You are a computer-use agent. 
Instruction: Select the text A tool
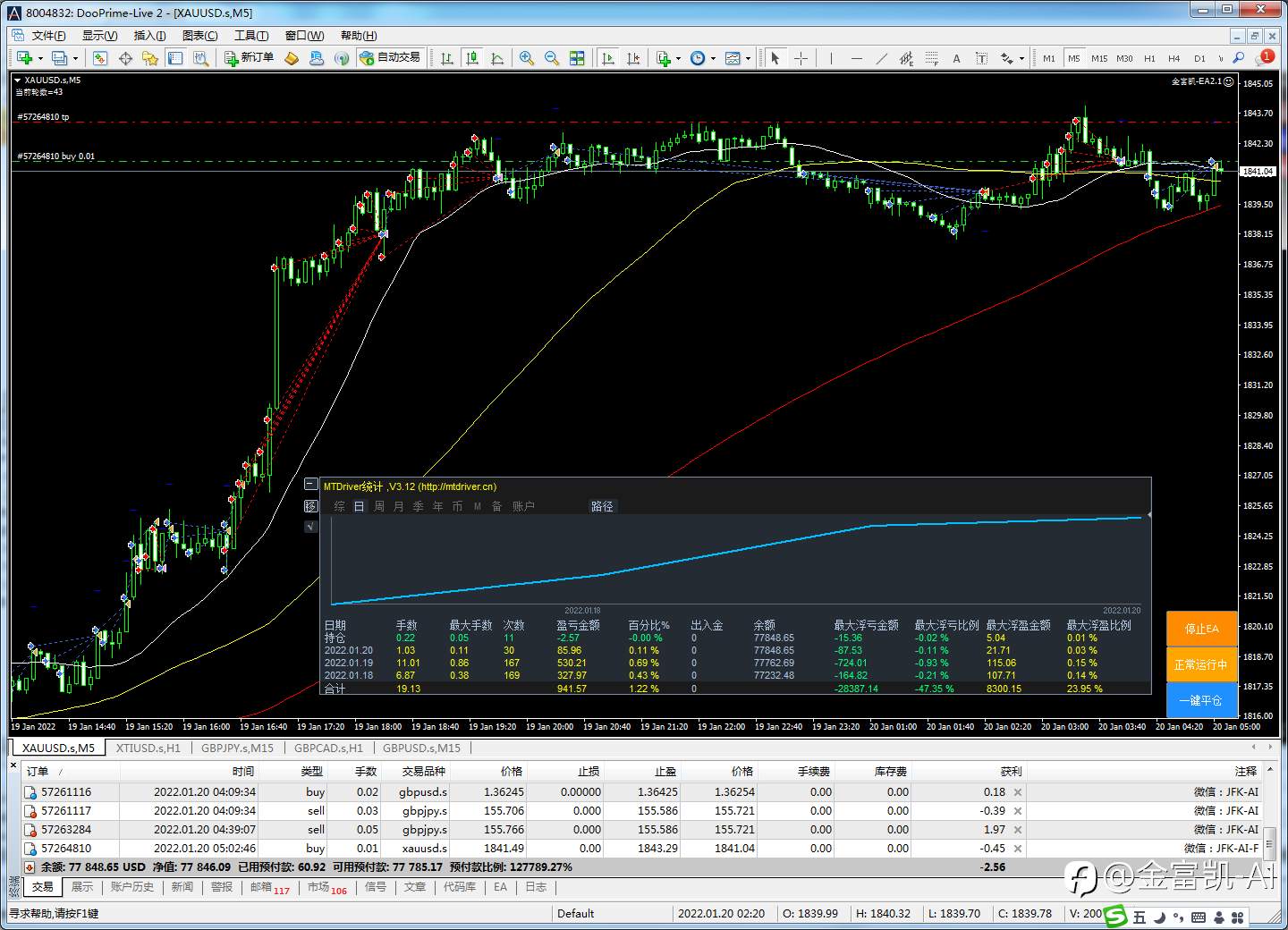coord(956,58)
